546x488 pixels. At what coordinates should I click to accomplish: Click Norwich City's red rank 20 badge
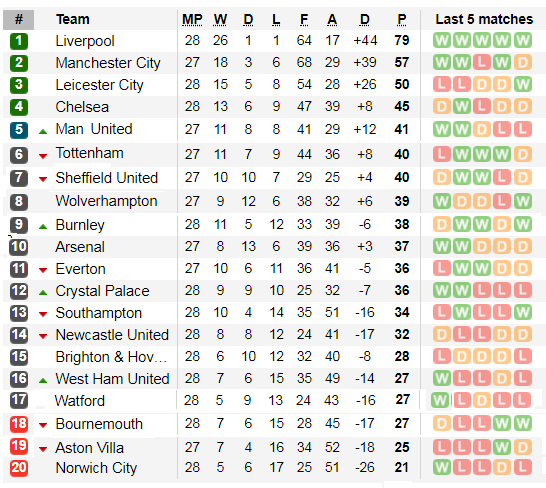tap(19, 468)
